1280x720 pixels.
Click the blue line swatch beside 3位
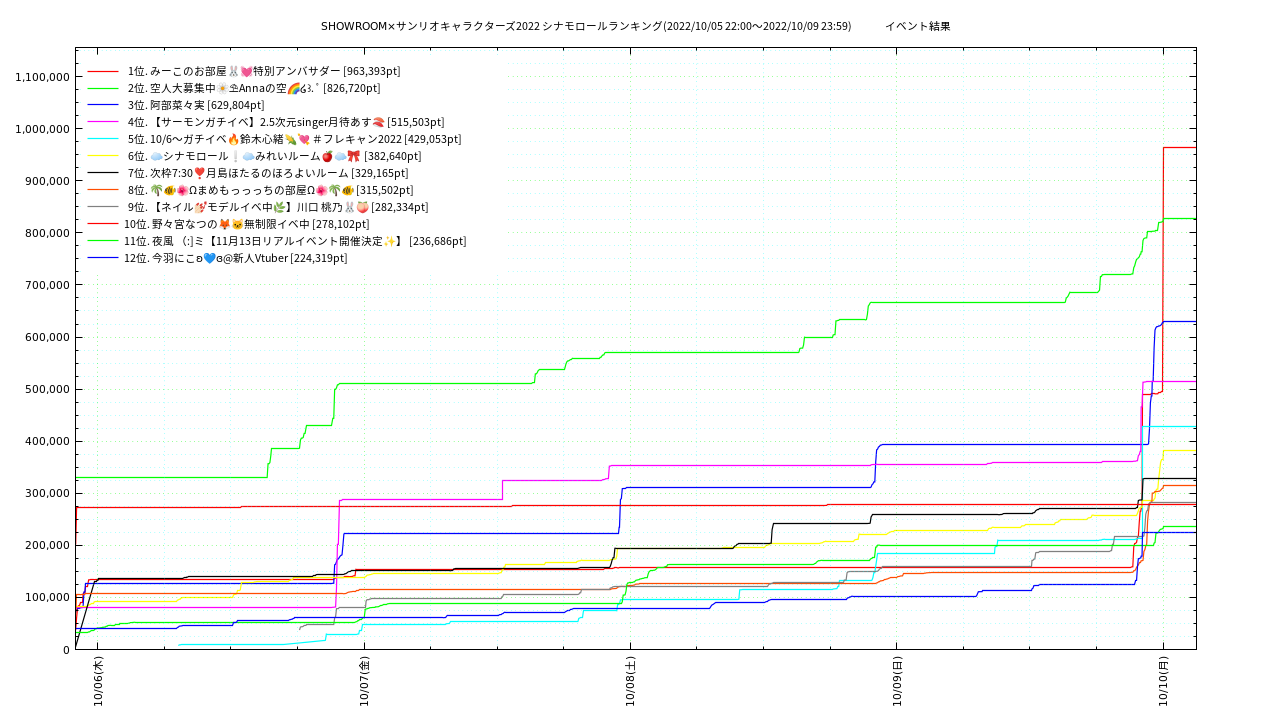103,106
